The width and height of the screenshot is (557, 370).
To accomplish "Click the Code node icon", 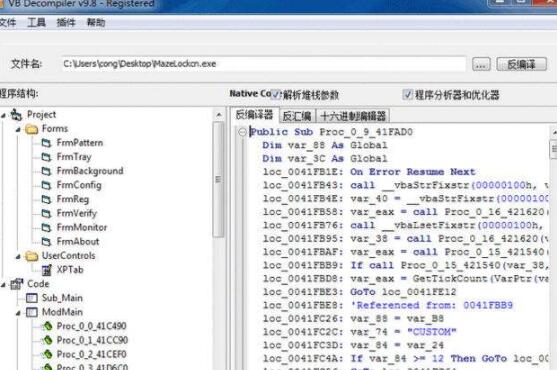I will tap(17, 284).
